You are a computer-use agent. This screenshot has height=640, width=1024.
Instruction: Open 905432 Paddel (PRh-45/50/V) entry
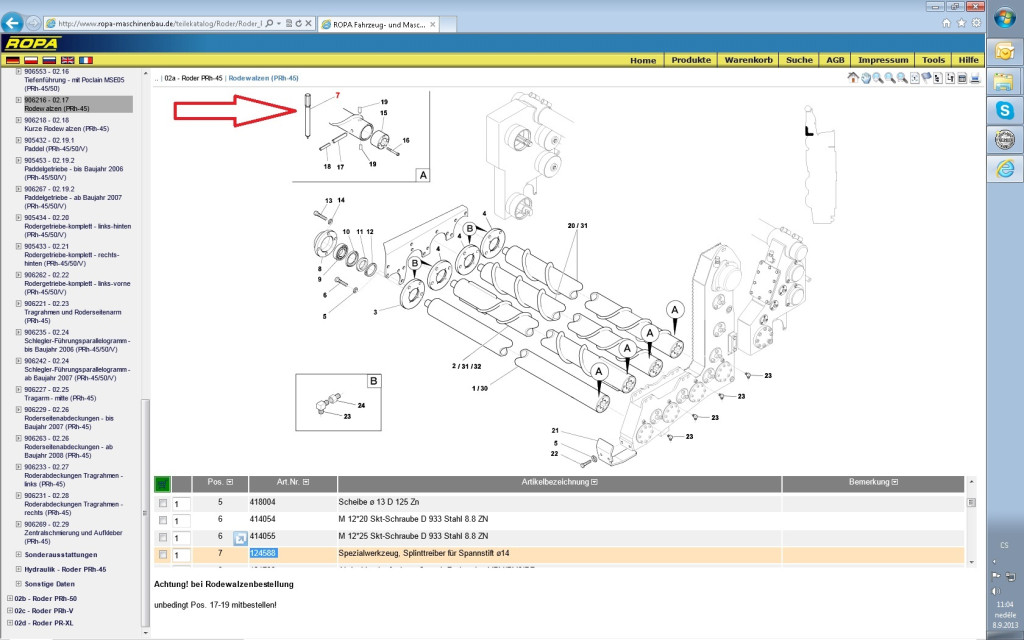click(x=54, y=145)
